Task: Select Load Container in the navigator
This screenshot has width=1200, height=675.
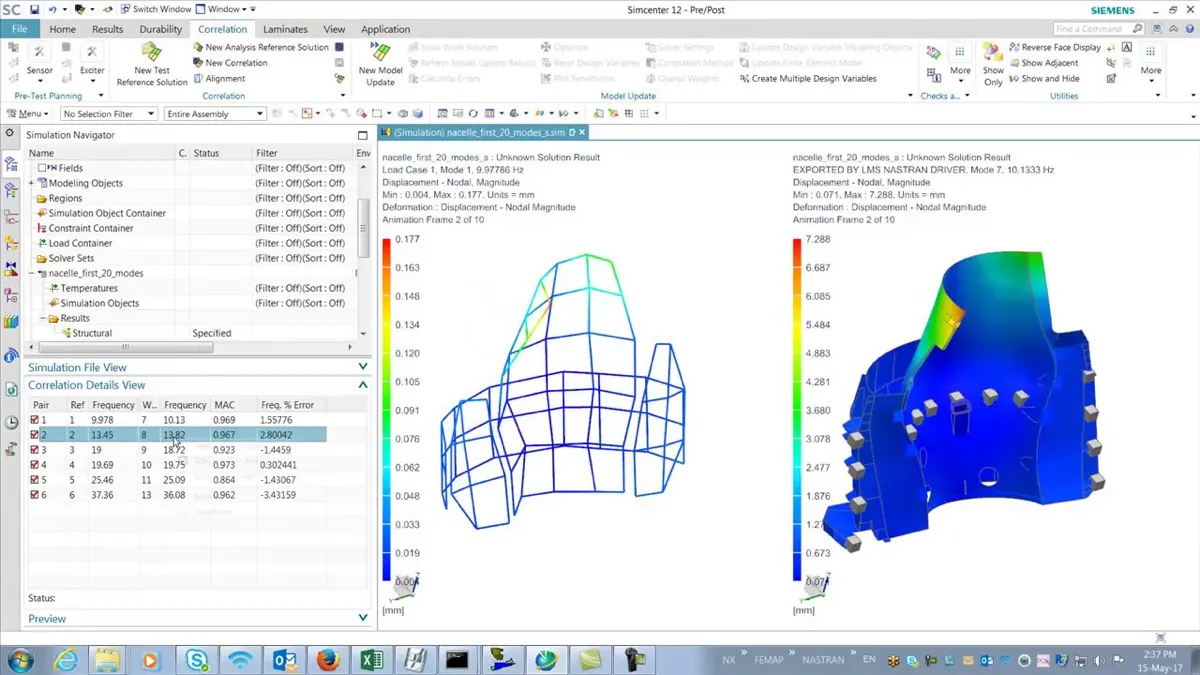Action: pyautogui.click(x=80, y=243)
